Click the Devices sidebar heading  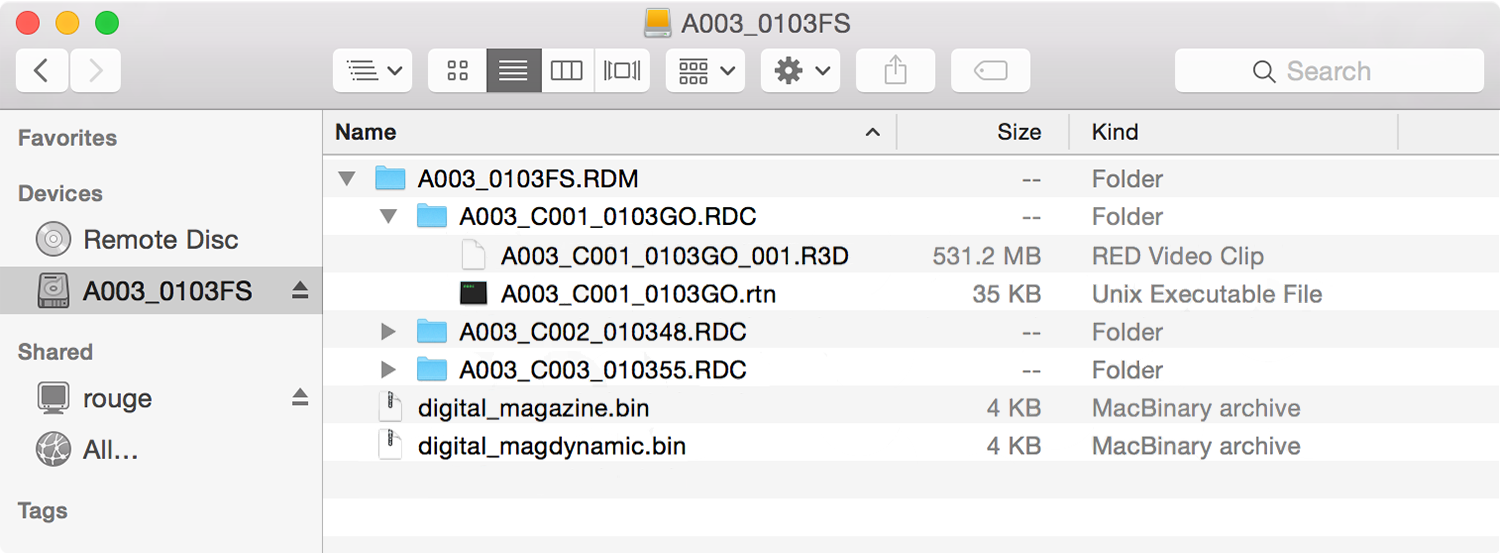point(60,194)
